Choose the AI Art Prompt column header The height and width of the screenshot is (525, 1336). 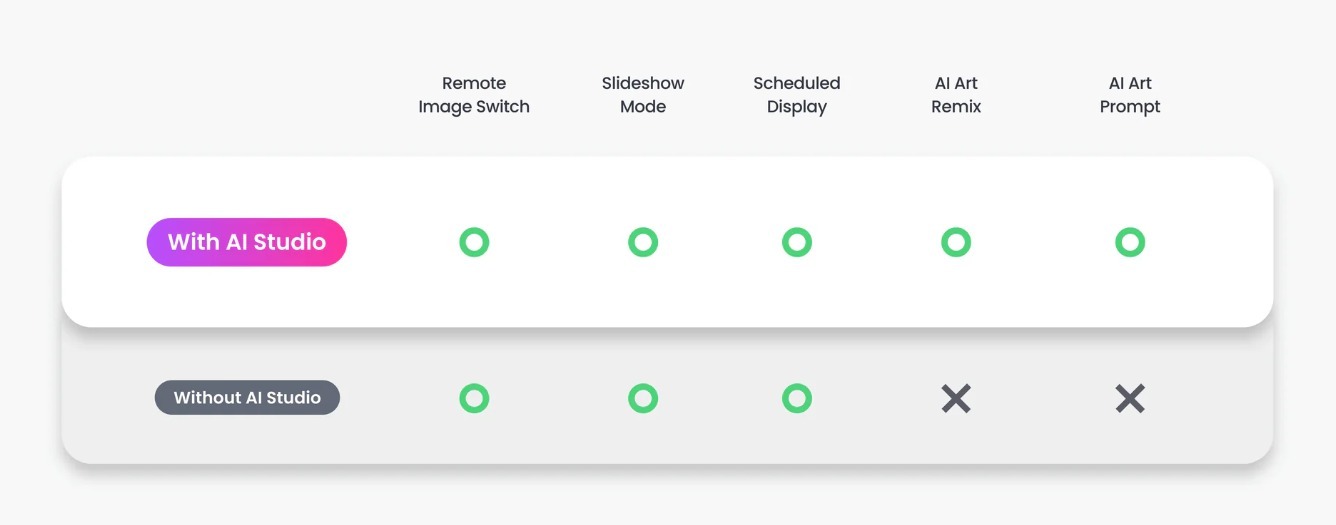pyautogui.click(x=1130, y=95)
